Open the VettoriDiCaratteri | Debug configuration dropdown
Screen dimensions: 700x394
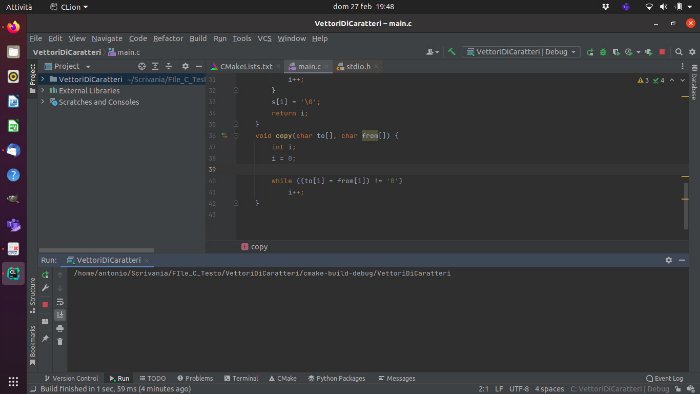coord(522,52)
